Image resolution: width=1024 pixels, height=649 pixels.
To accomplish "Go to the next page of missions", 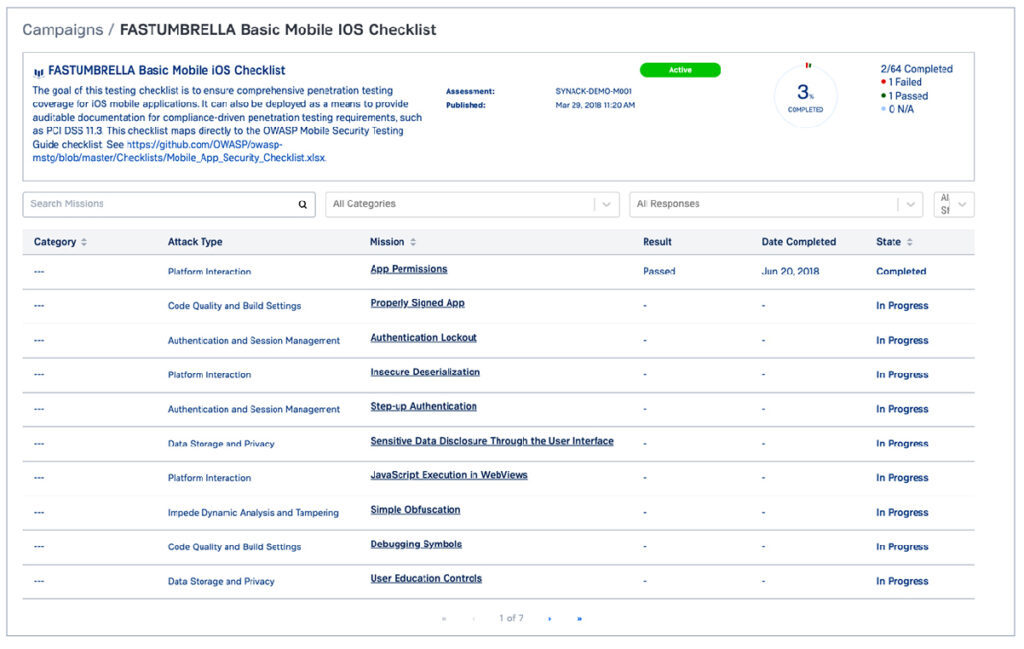I will click(549, 619).
